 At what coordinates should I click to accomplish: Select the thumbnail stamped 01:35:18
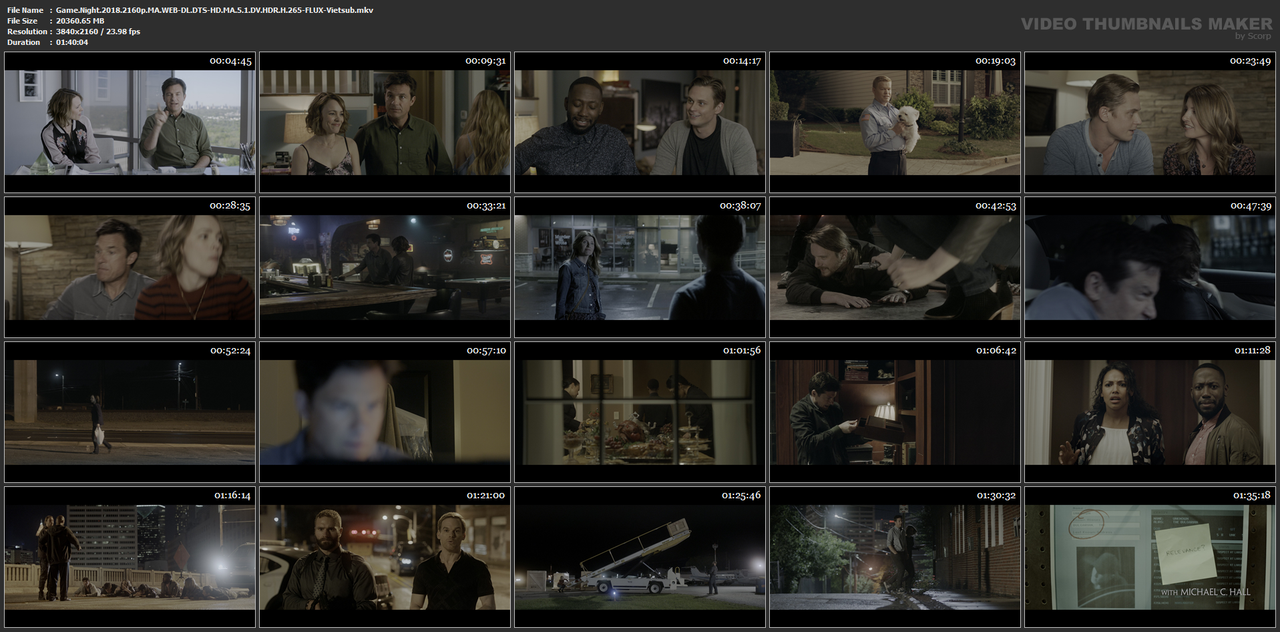click(1150, 557)
